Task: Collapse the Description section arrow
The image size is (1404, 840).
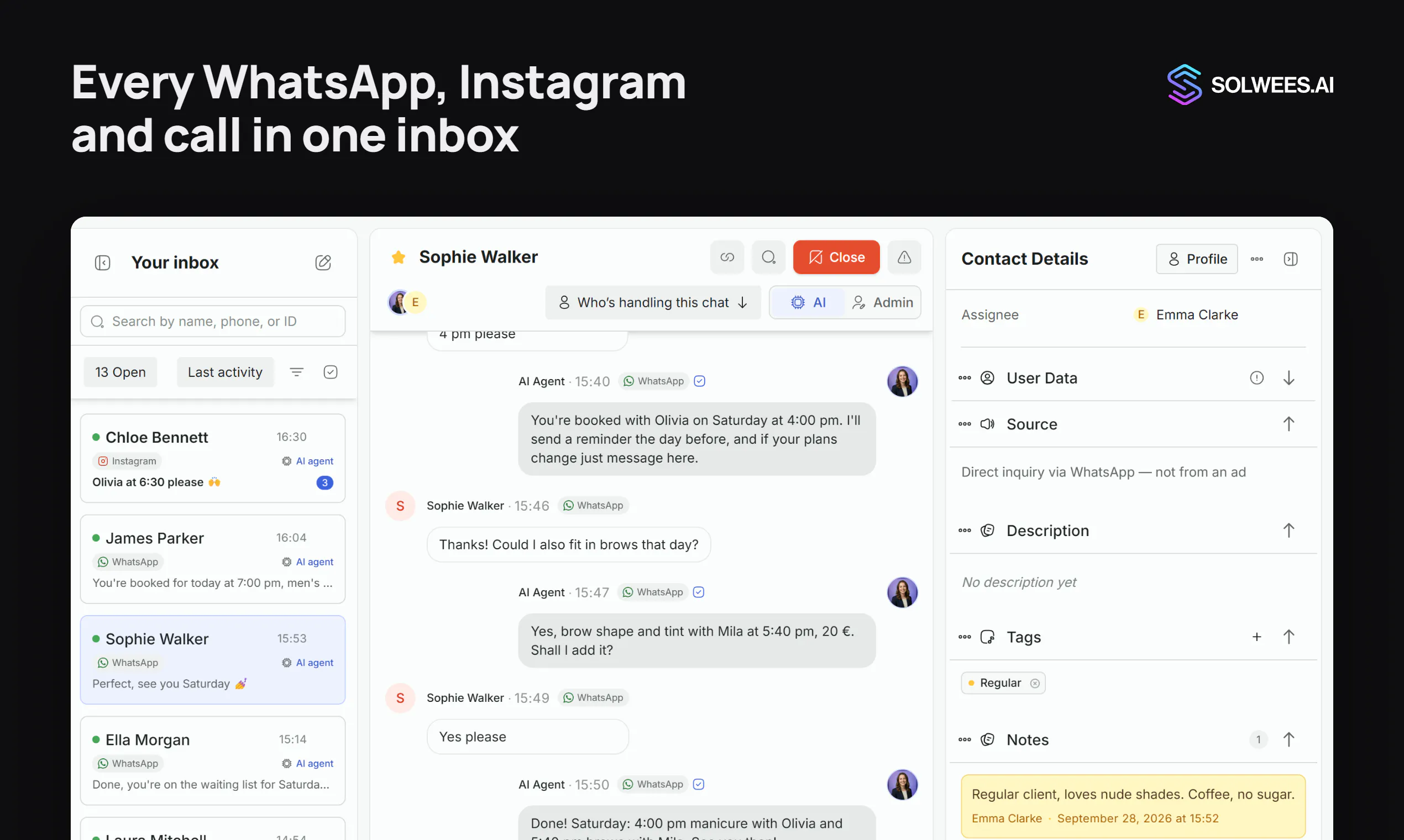Action: (x=1289, y=531)
